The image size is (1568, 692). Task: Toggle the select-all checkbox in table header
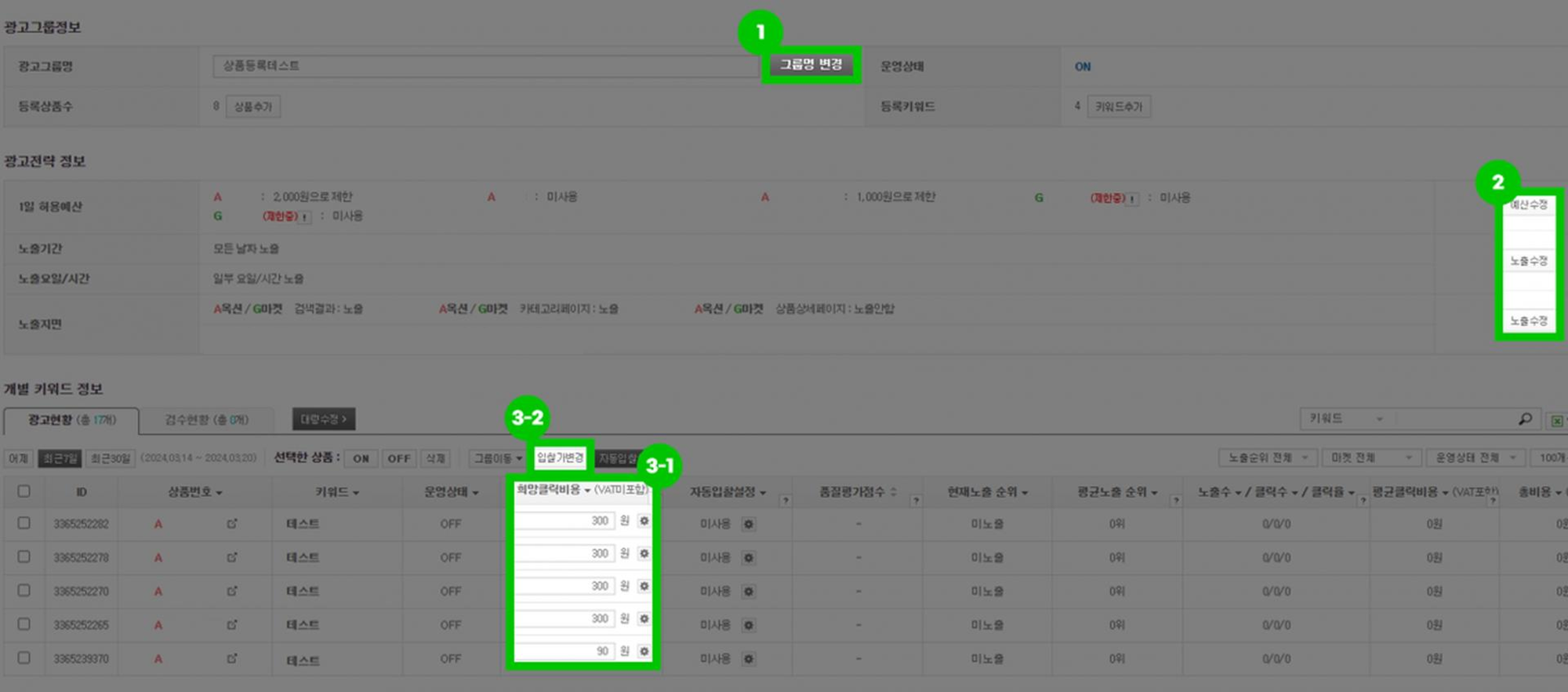pyautogui.click(x=24, y=491)
